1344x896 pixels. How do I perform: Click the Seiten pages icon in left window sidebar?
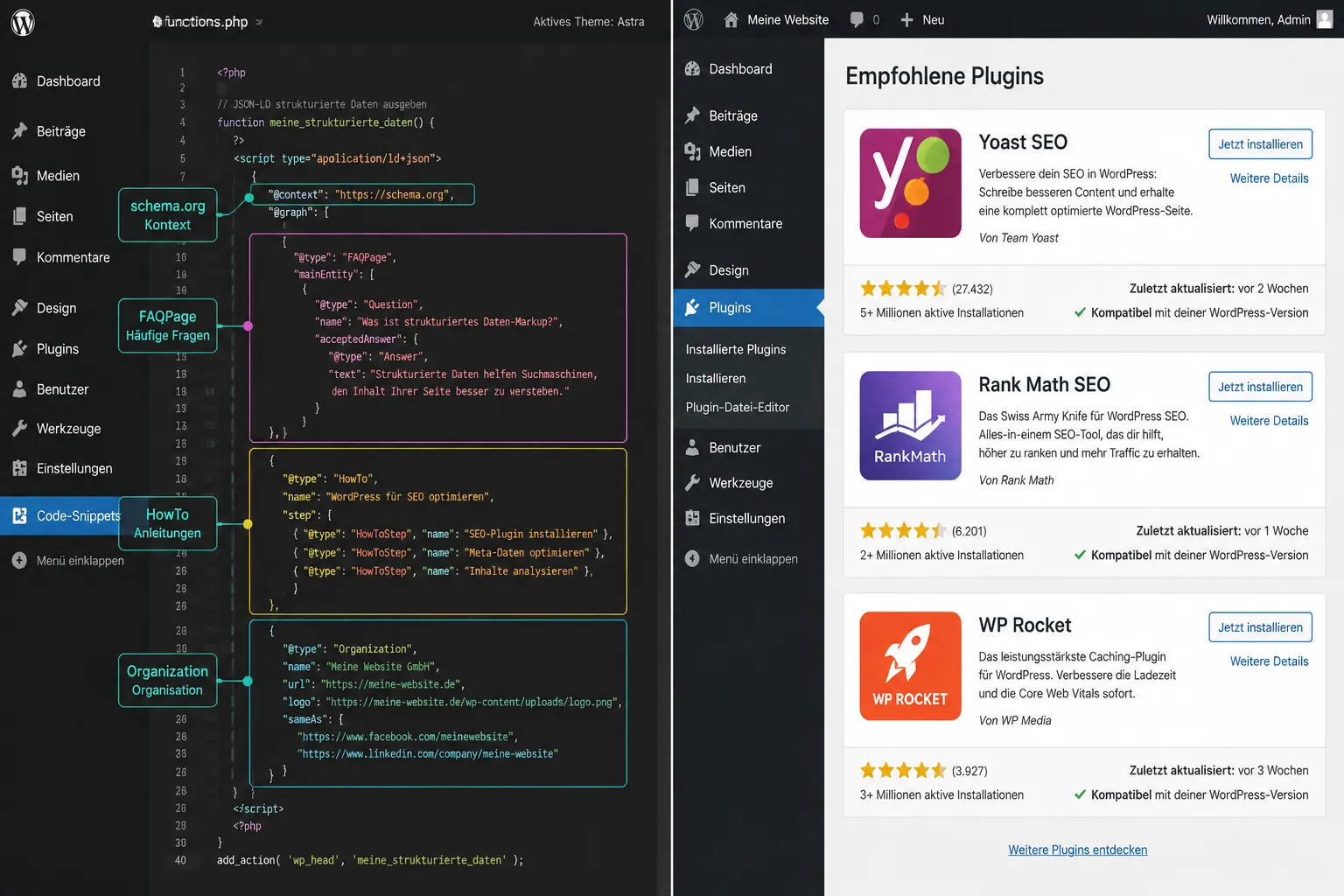point(20,216)
